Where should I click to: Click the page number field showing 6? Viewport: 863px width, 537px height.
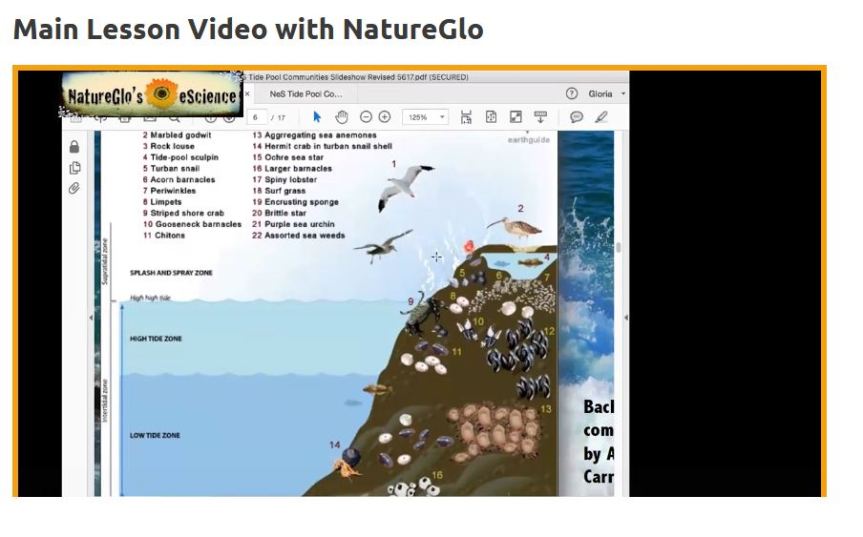(257, 117)
